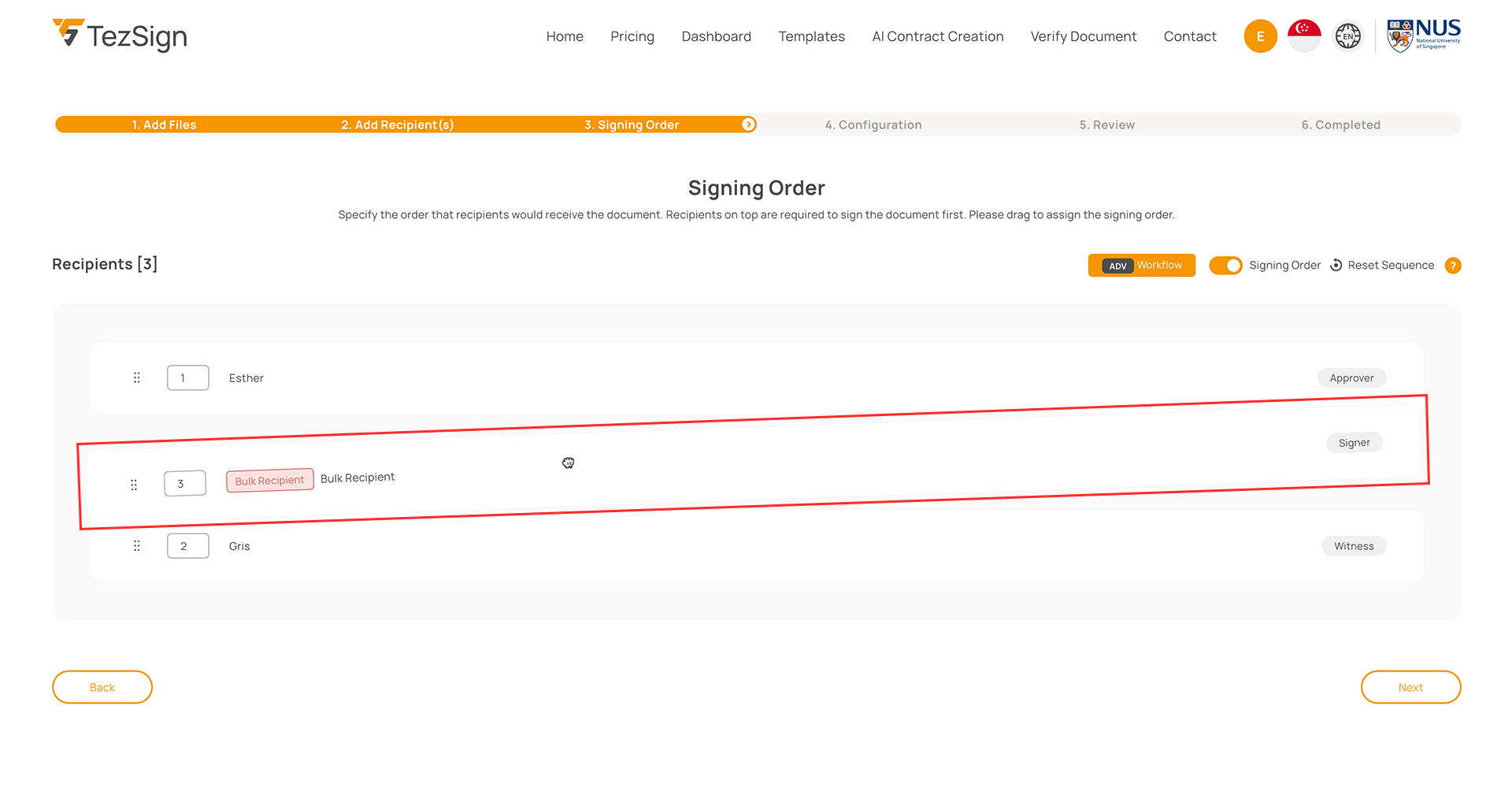Grab the drag handle for Esther
1512x788 pixels.
coord(137,378)
